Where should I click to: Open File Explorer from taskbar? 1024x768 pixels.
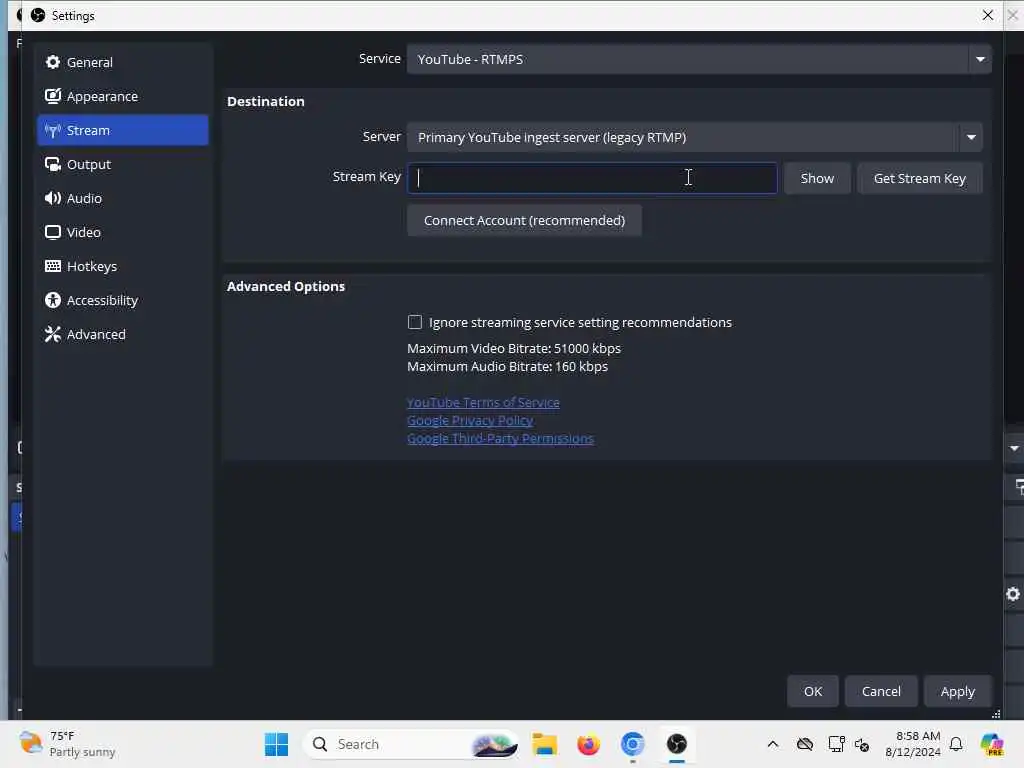point(544,744)
